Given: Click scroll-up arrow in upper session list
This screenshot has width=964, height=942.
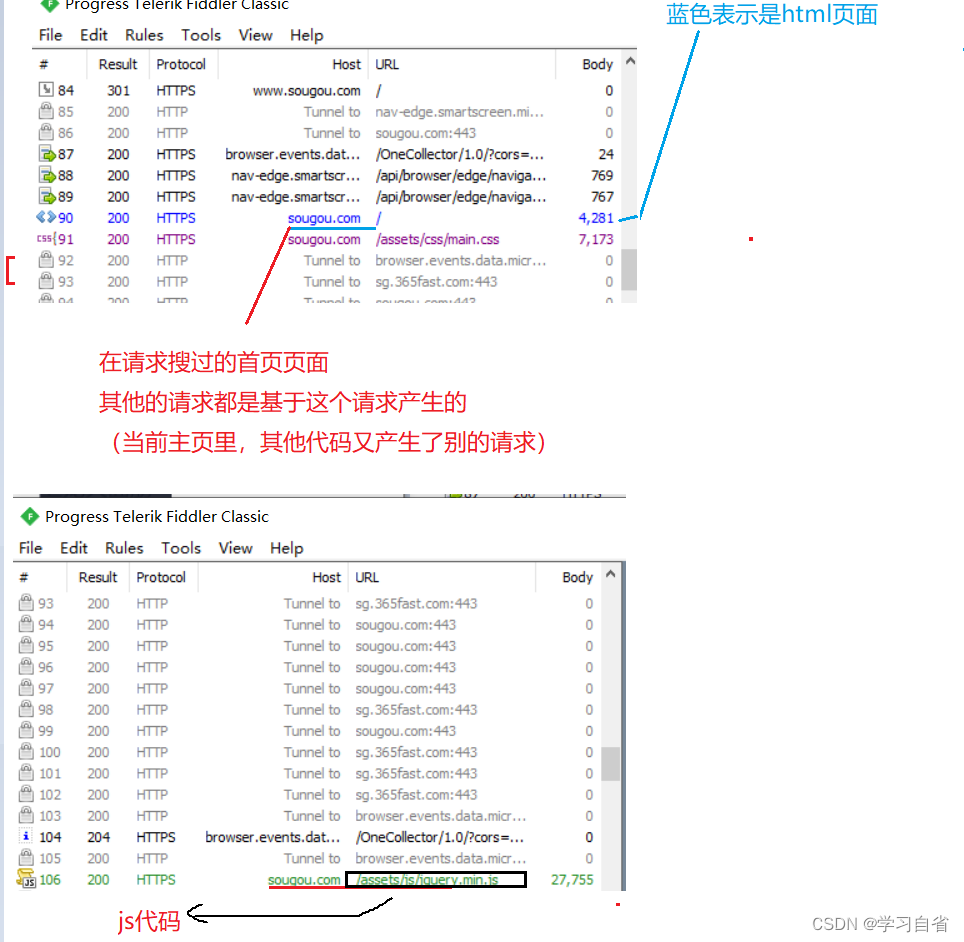Looking at the screenshot, I should [630, 61].
